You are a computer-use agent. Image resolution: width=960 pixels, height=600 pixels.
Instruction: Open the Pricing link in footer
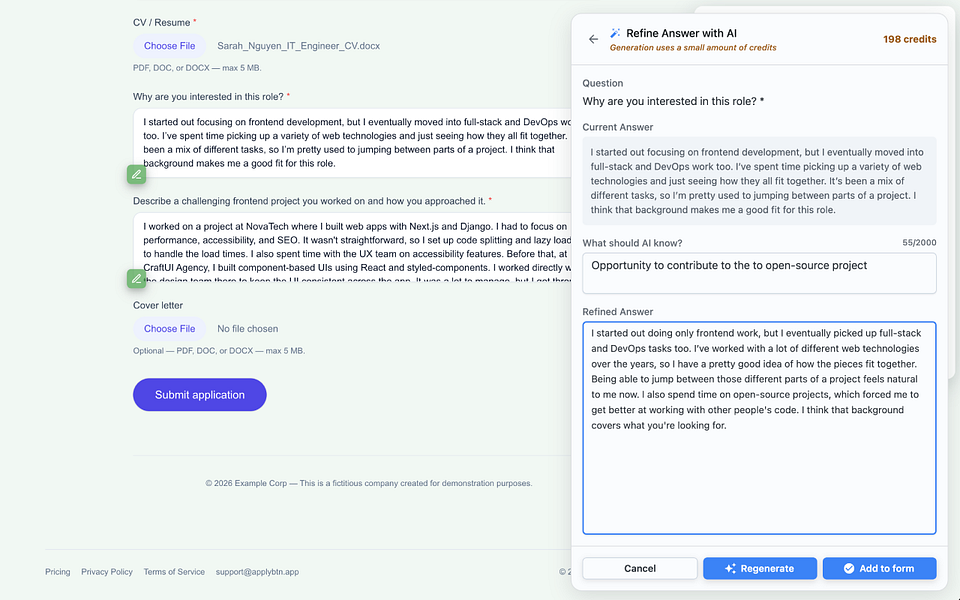click(x=58, y=572)
